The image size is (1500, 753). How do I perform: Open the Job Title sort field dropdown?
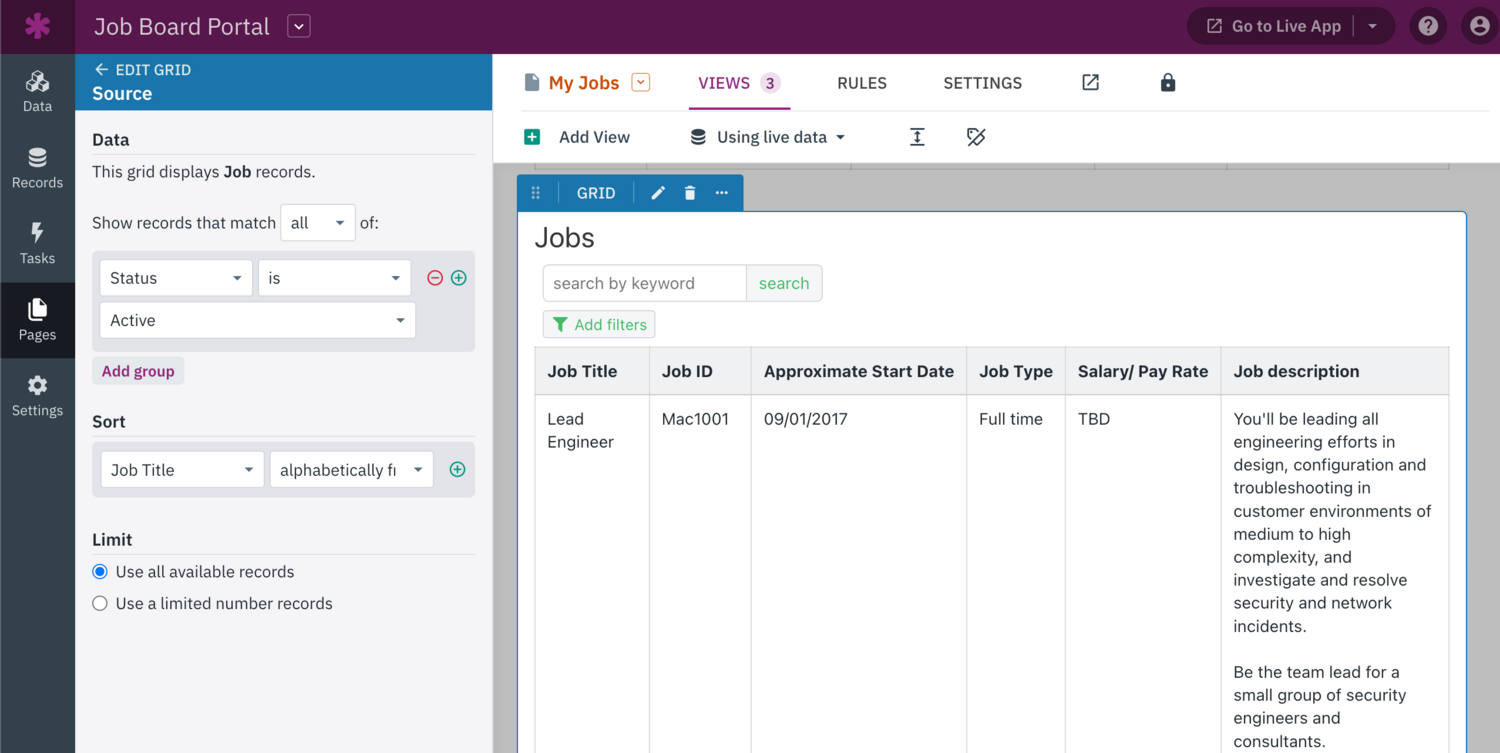pyautogui.click(x=182, y=470)
